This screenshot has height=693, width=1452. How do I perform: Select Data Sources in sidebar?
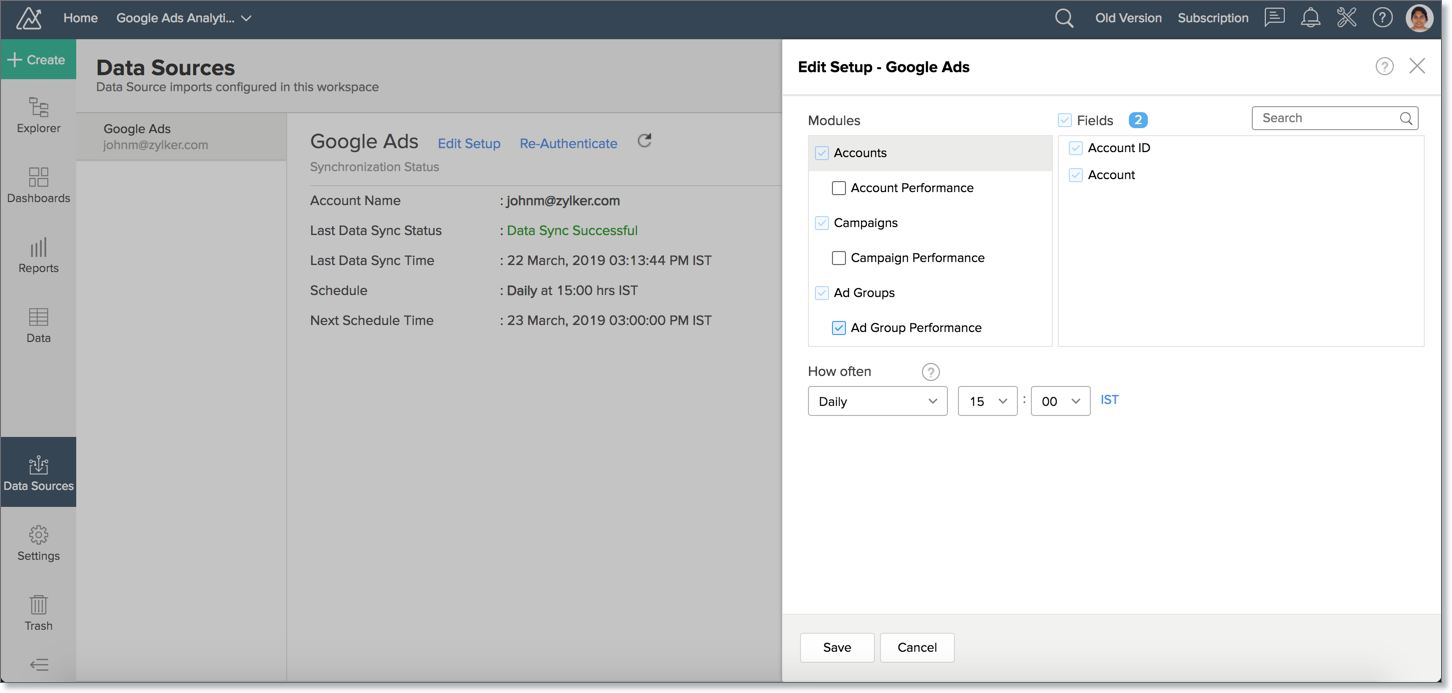click(38, 472)
